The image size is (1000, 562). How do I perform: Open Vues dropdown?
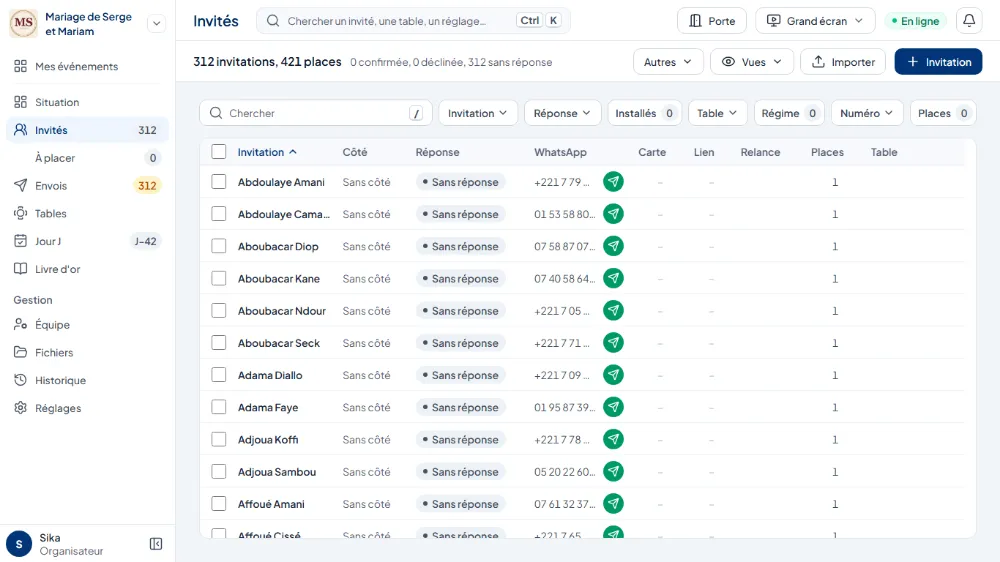point(751,62)
